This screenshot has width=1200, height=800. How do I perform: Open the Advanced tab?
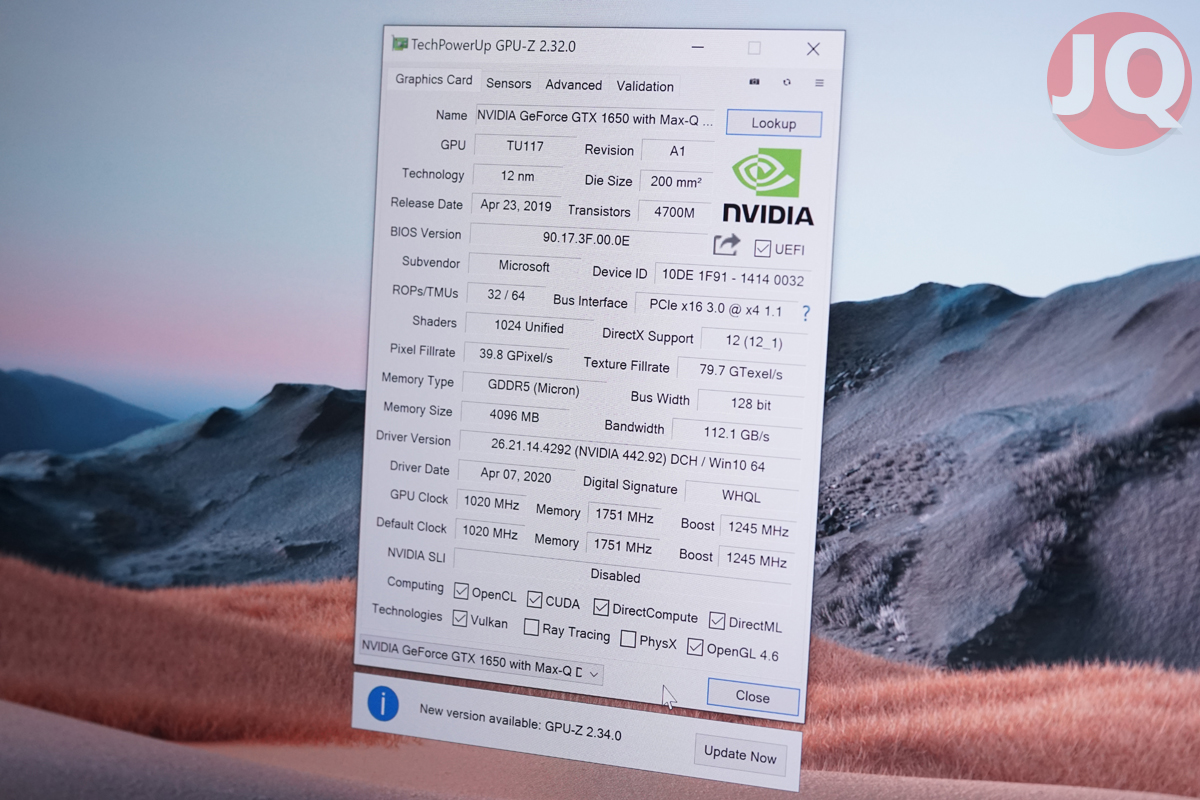pos(574,85)
